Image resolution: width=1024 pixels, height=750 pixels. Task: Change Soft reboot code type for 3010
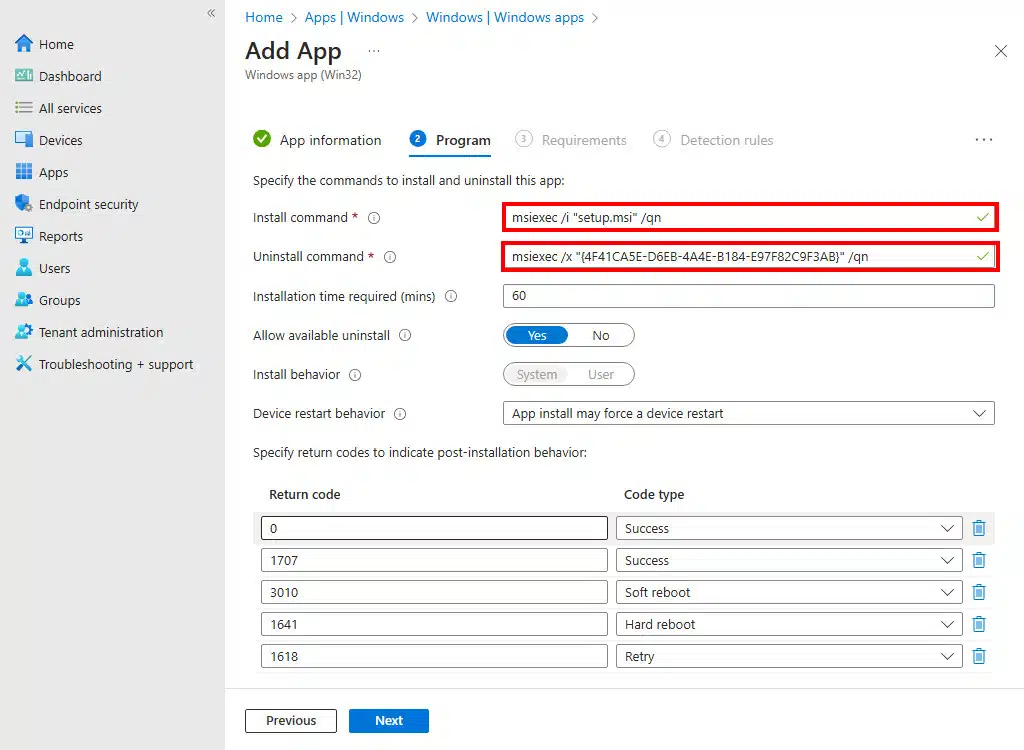(x=789, y=592)
